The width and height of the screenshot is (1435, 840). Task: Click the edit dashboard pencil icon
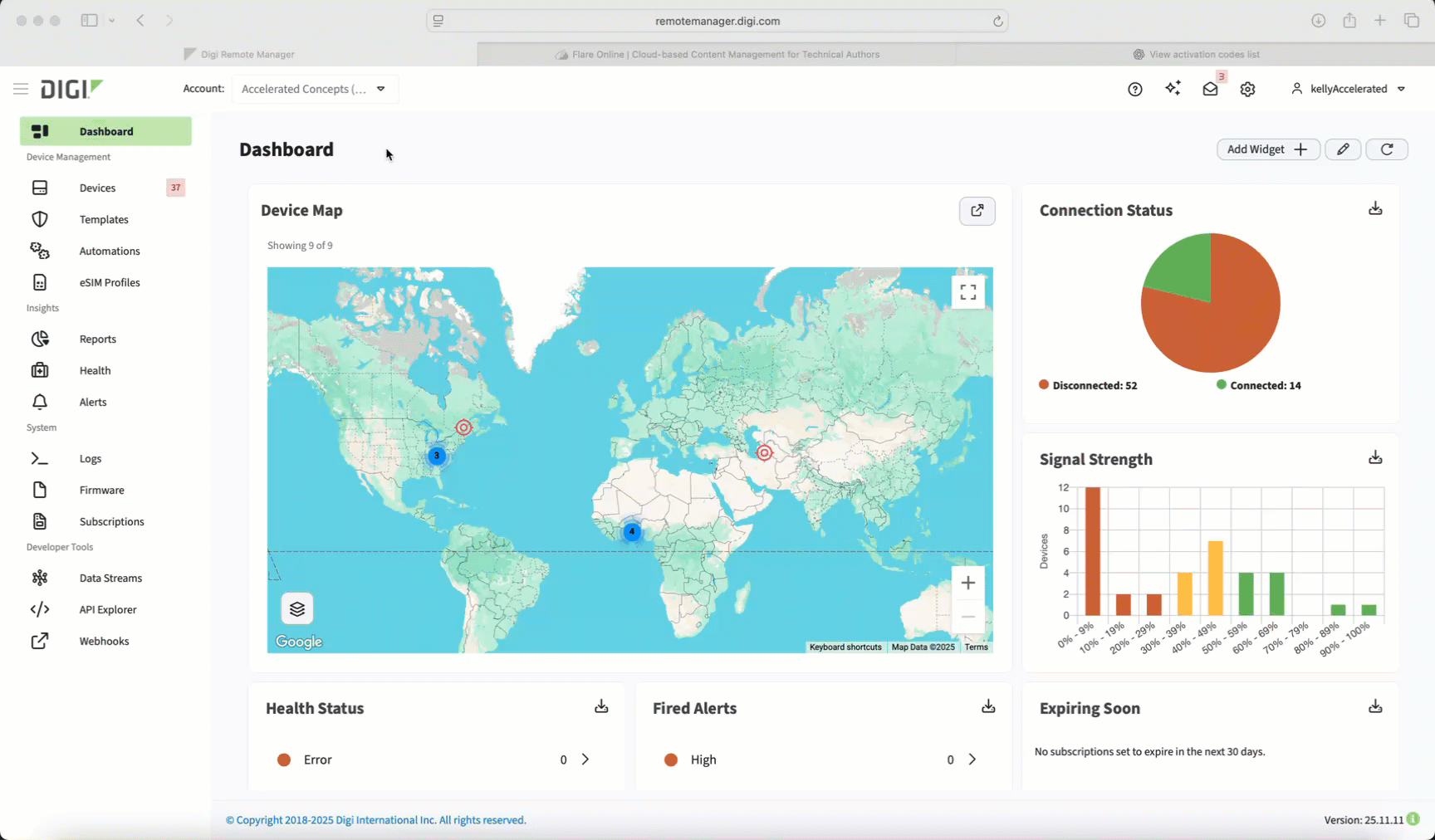(1343, 149)
